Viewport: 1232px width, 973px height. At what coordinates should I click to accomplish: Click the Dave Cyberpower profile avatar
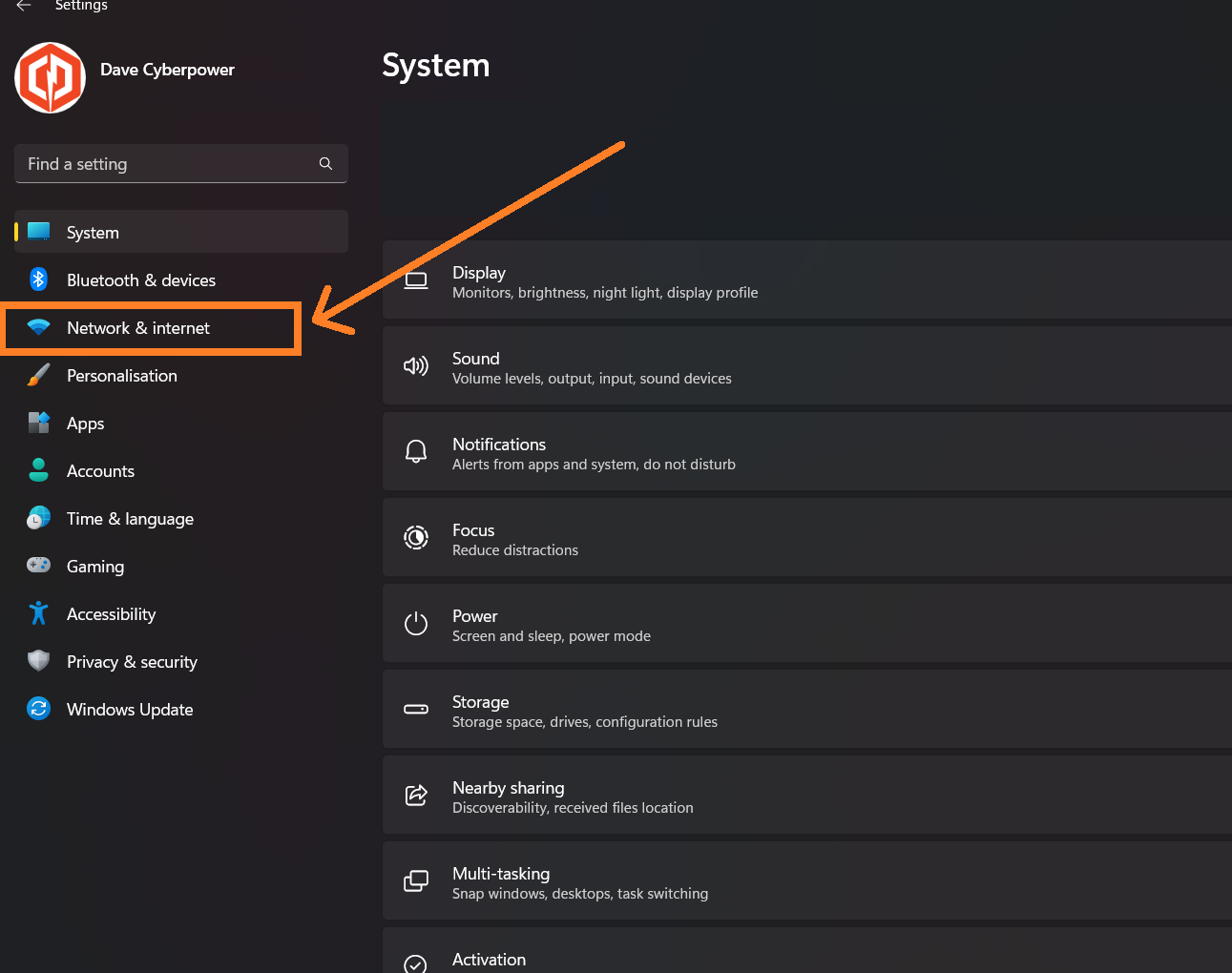pos(51,77)
